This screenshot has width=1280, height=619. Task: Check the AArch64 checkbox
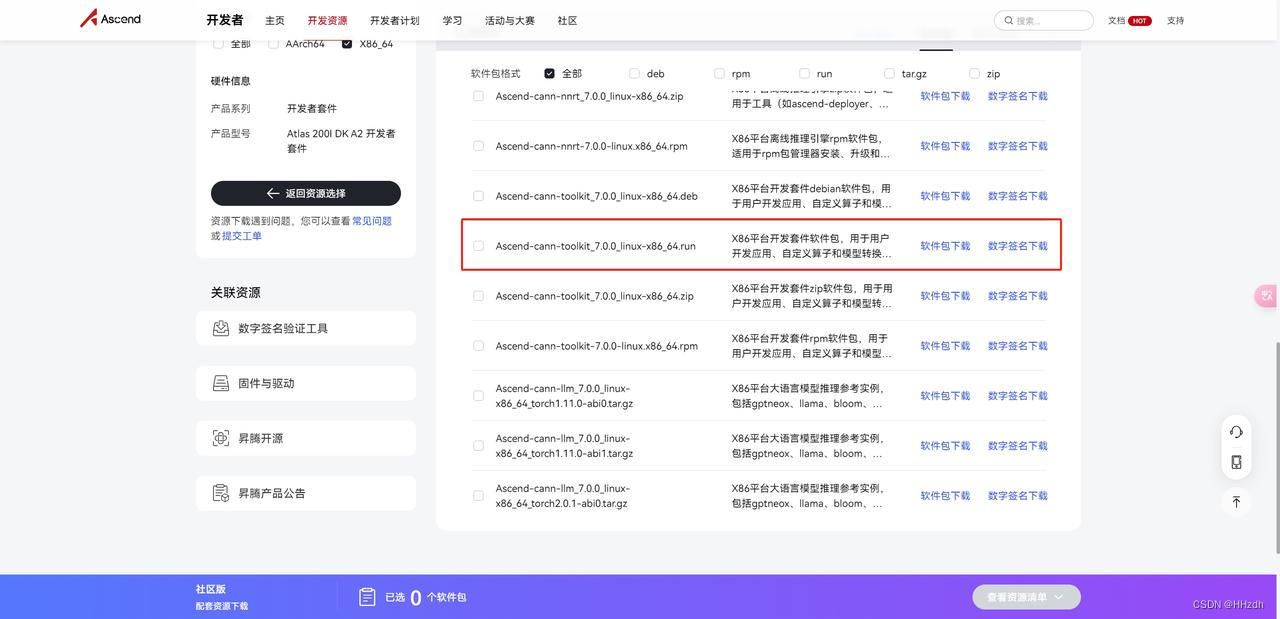tap(273, 44)
